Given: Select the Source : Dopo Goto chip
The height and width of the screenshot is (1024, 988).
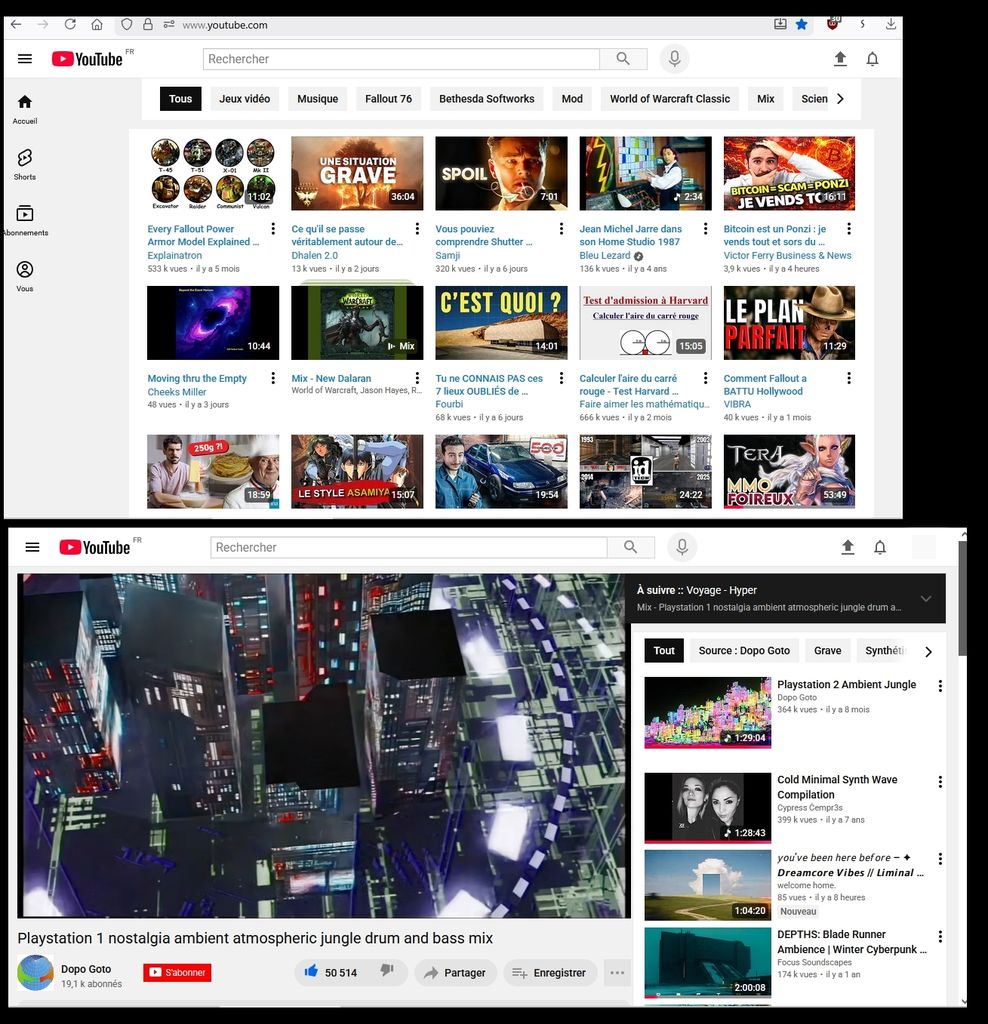Looking at the screenshot, I should (x=744, y=651).
